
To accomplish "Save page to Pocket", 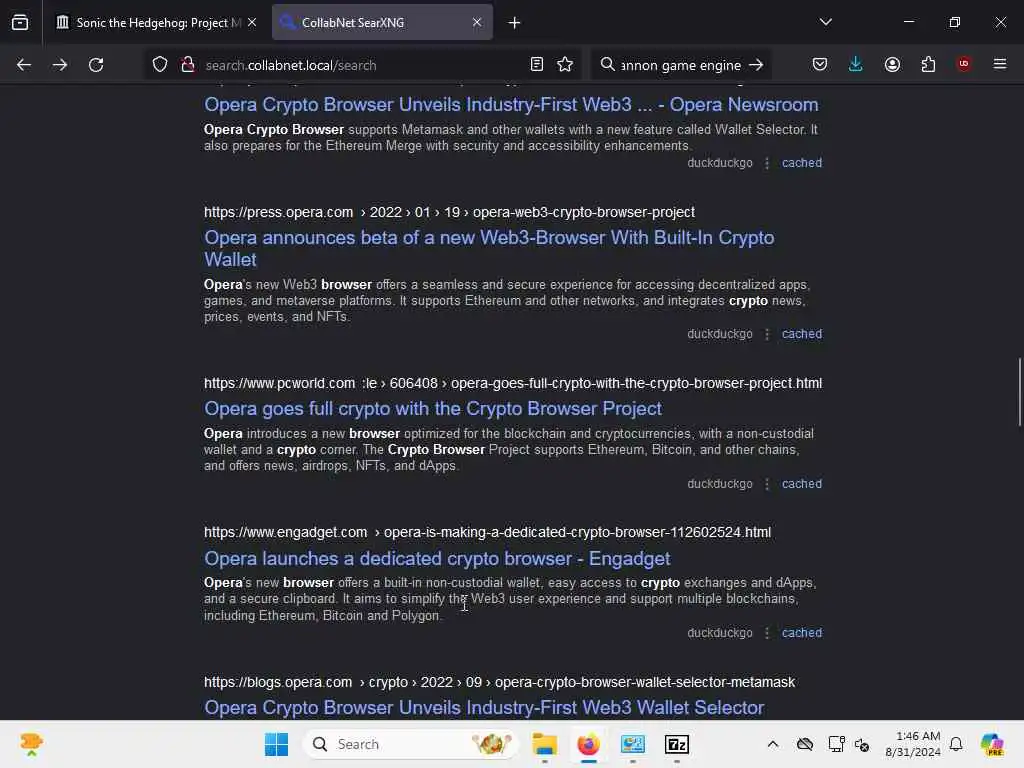I will tap(820, 64).
